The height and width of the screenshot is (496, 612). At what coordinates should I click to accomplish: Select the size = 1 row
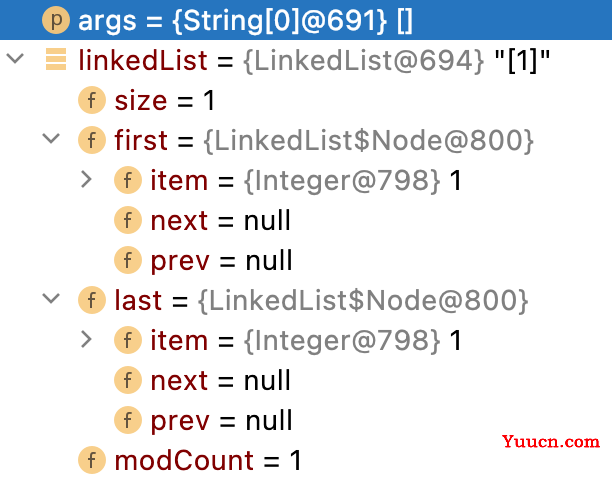[306, 100]
